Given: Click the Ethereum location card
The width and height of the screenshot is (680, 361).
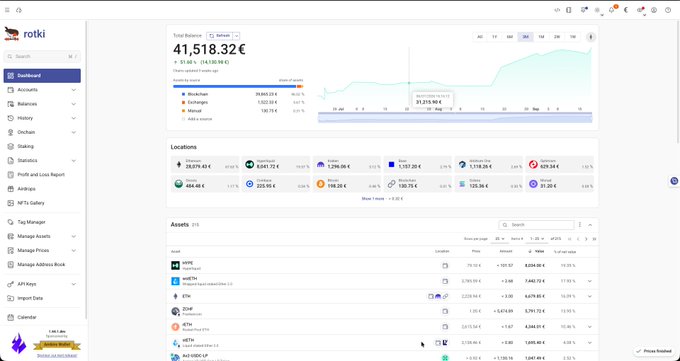Looking at the screenshot, I should pyautogui.click(x=205, y=164).
